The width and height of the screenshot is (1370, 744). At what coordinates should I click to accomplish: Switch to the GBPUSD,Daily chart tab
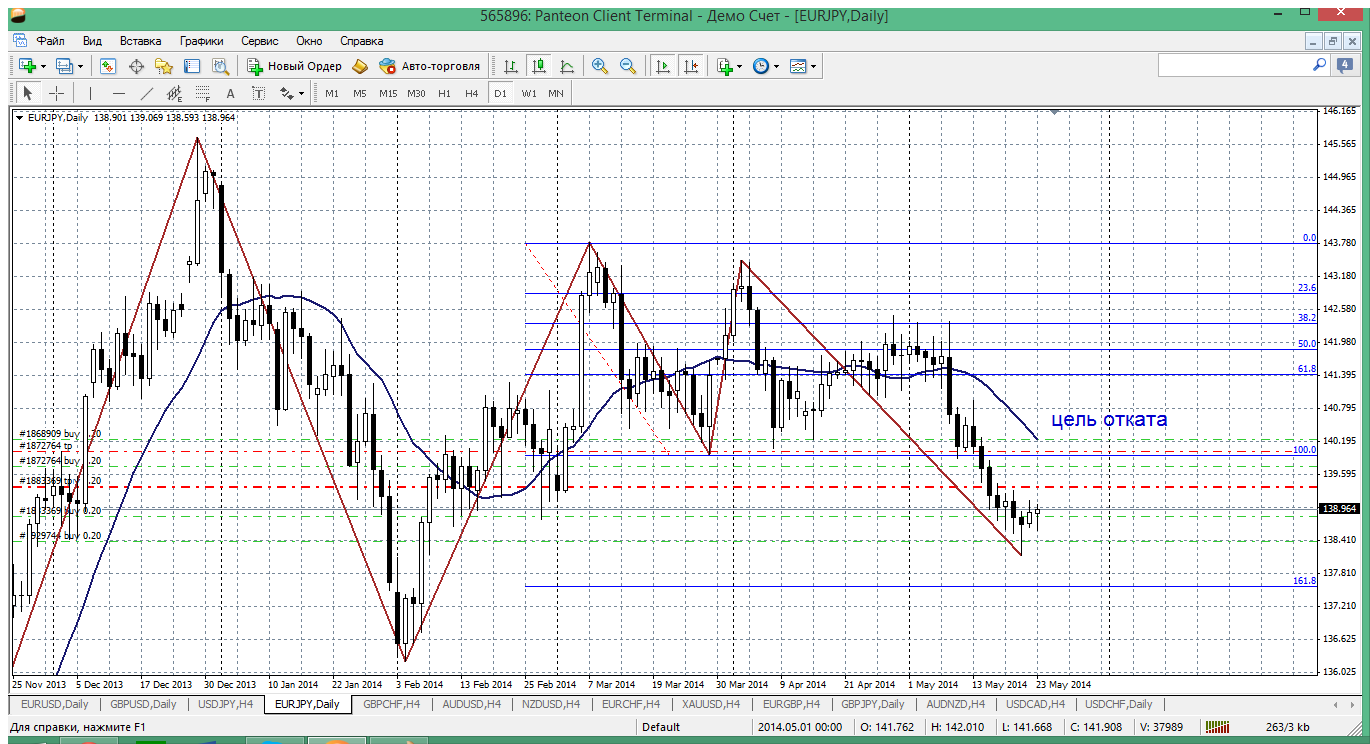143,704
